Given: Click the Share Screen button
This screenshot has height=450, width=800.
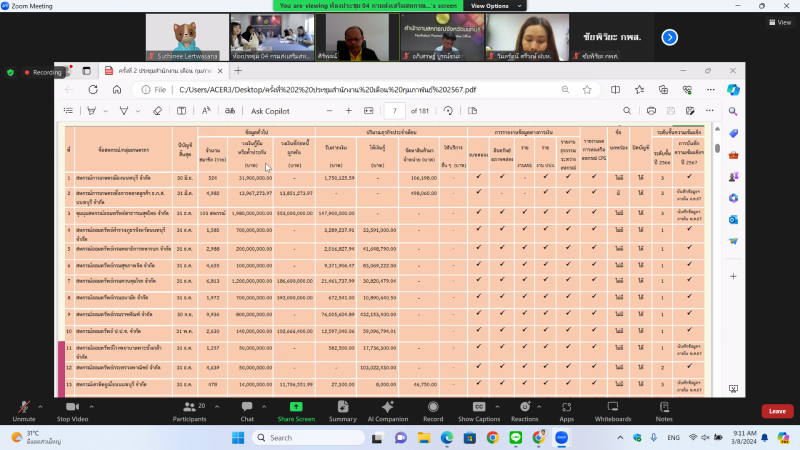Looking at the screenshot, I should (x=296, y=410).
